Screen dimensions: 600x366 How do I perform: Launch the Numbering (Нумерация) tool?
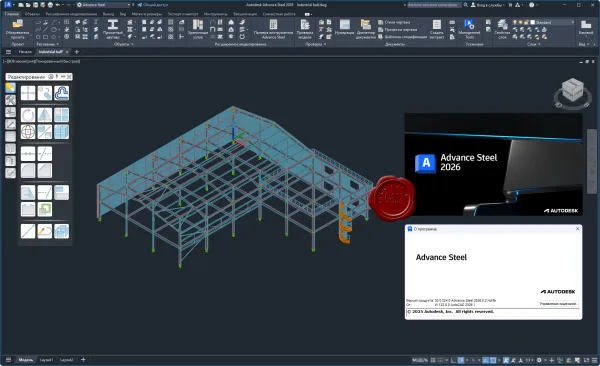[344, 28]
